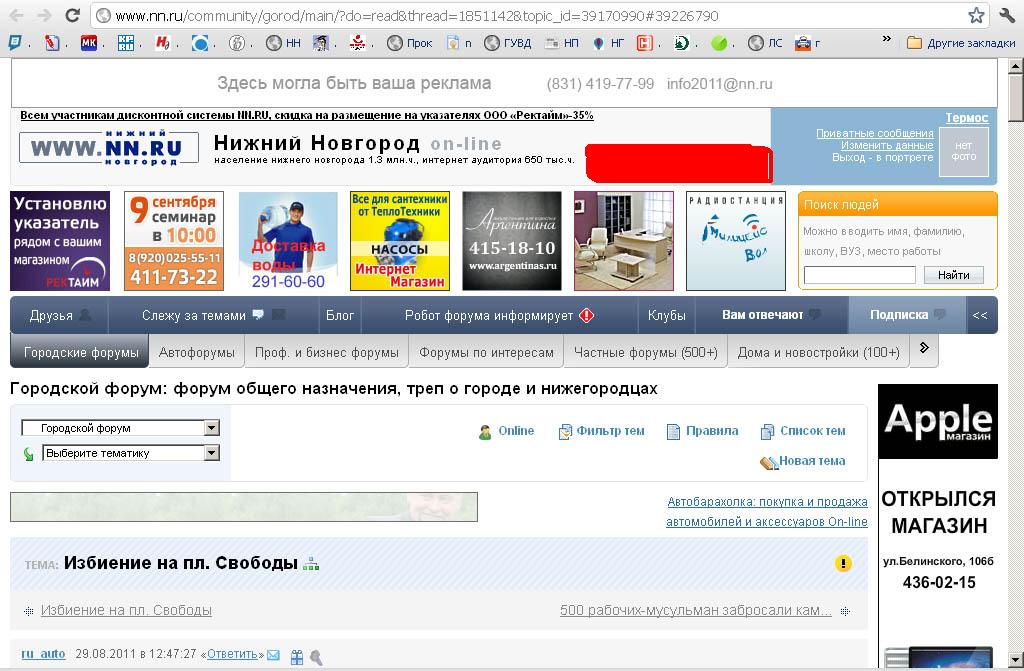Open the Дома и новостройки (100+) tab
1024x671 pixels.
tap(818, 353)
